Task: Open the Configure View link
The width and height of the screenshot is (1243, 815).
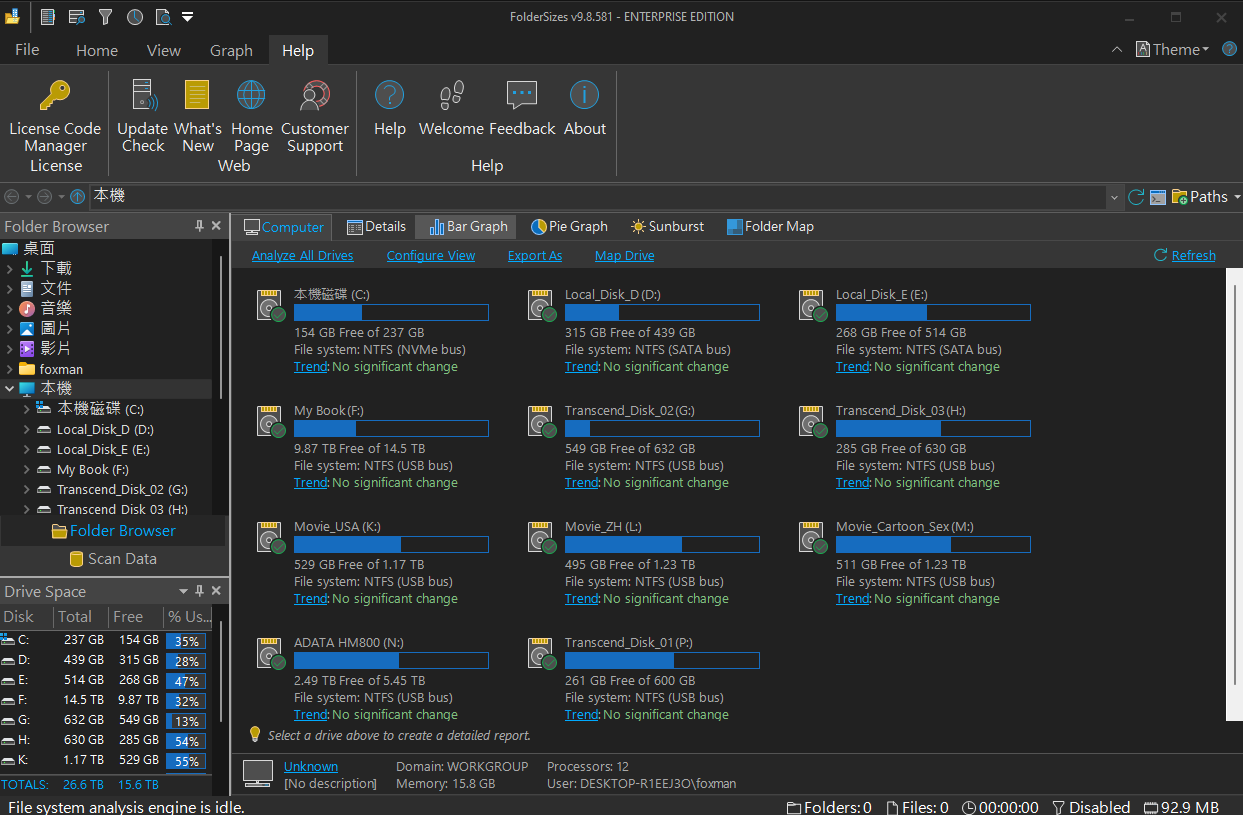Action: tap(431, 256)
